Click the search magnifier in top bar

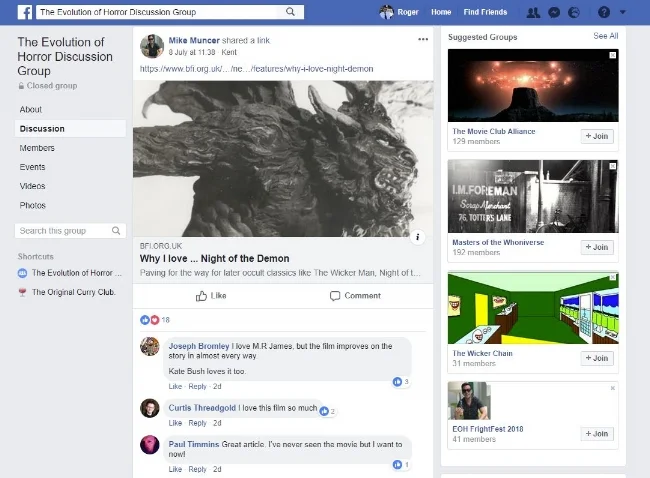tap(291, 12)
